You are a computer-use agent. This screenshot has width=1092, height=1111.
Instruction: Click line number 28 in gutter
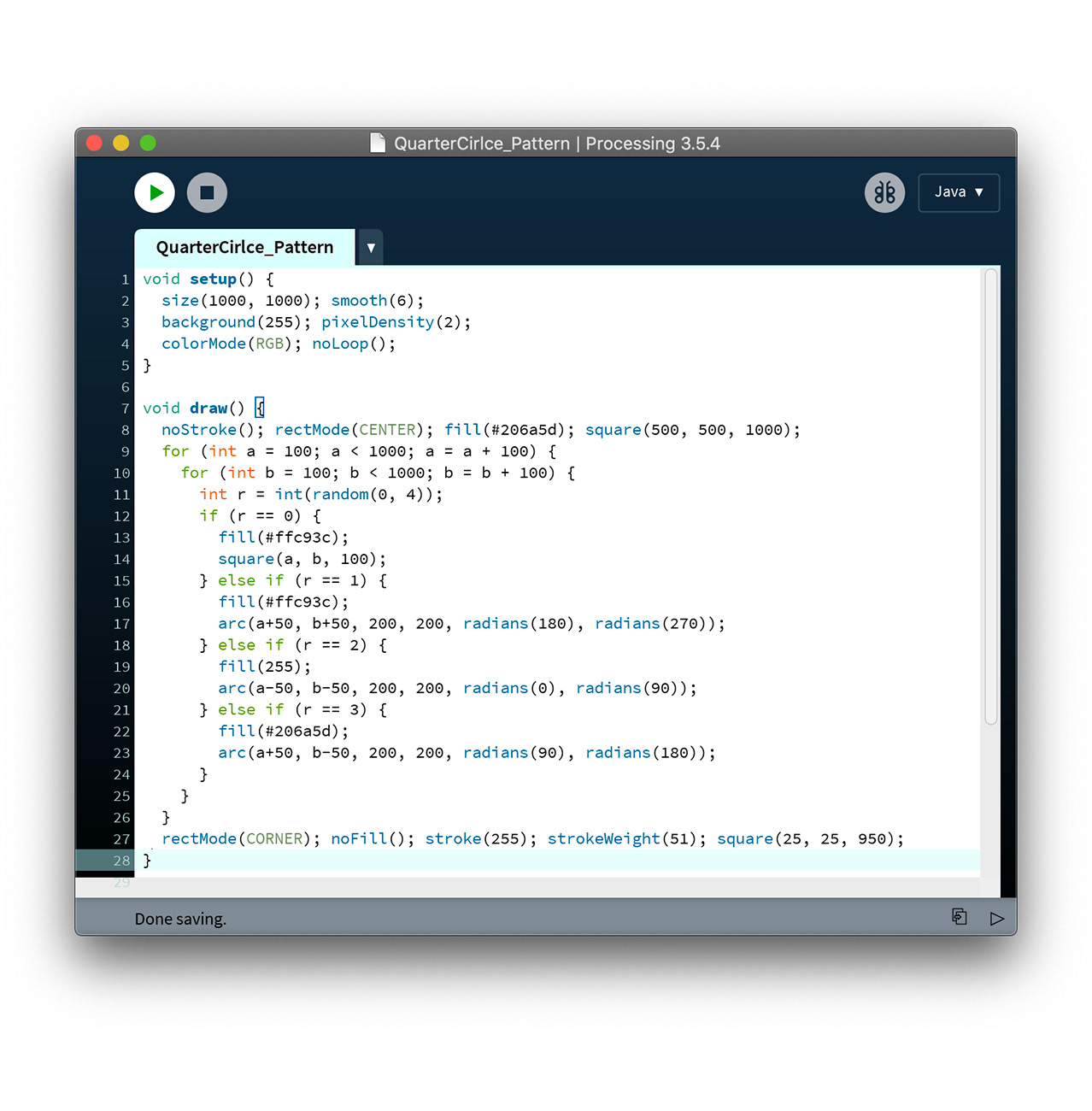click(x=122, y=861)
